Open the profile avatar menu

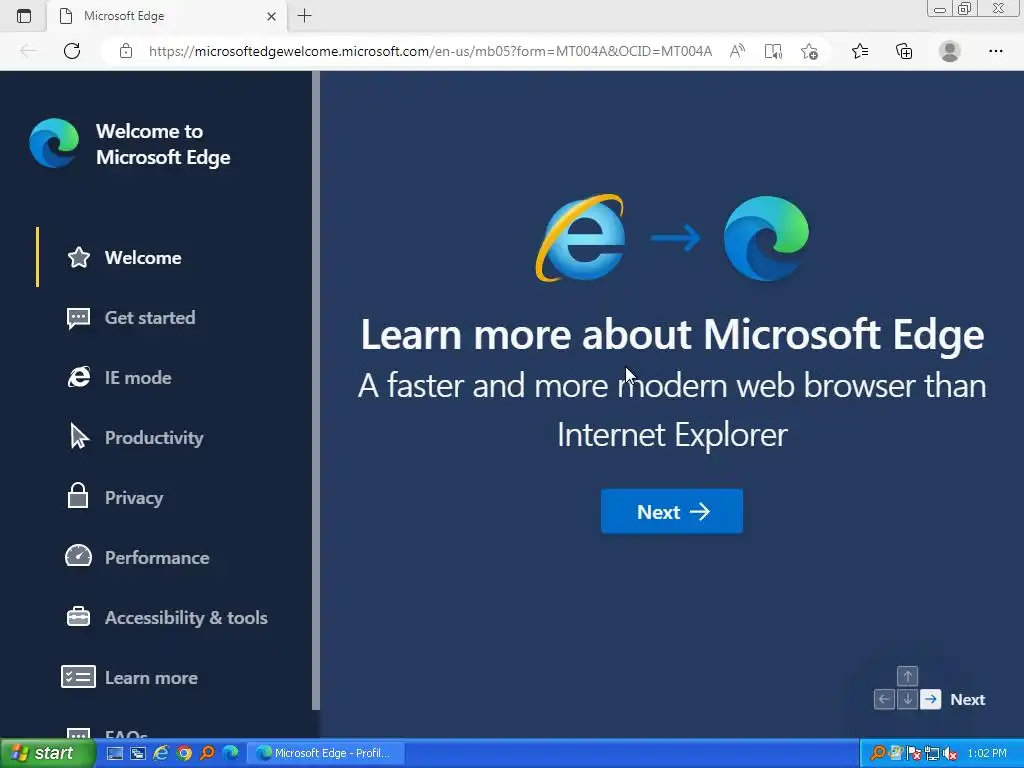point(950,51)
